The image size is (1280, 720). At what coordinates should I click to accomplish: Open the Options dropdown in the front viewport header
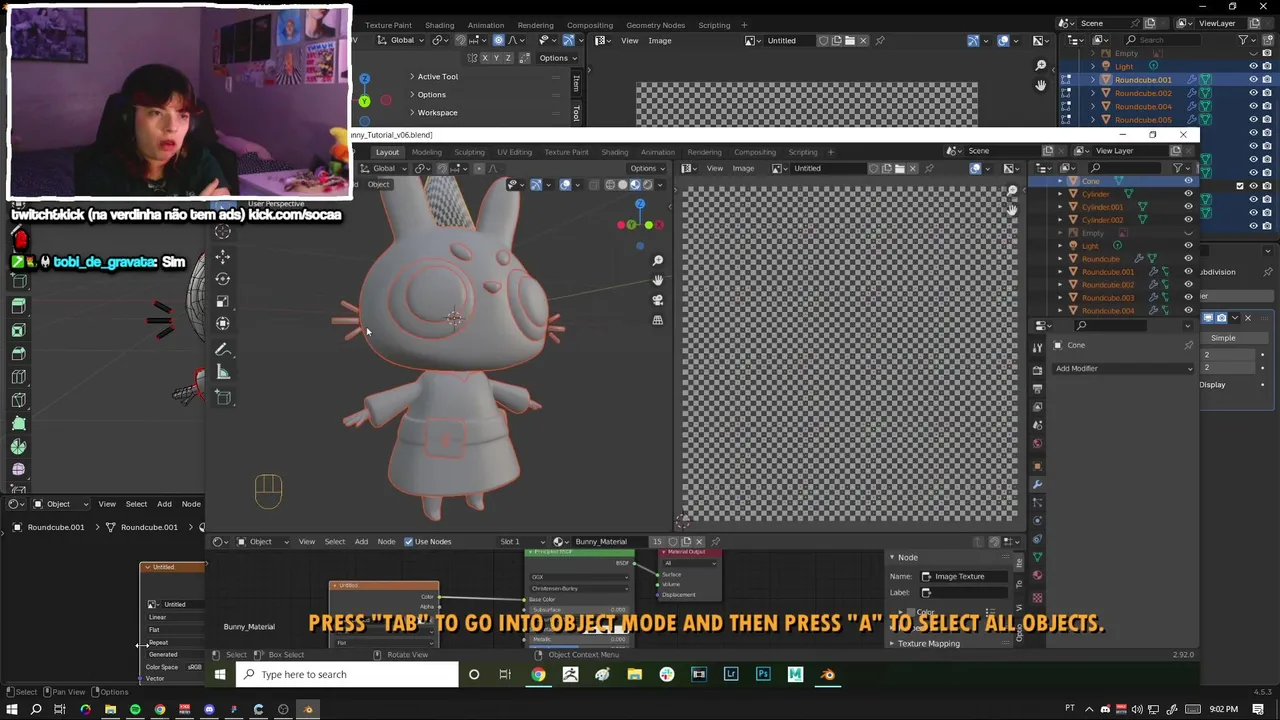pos(648,168)
